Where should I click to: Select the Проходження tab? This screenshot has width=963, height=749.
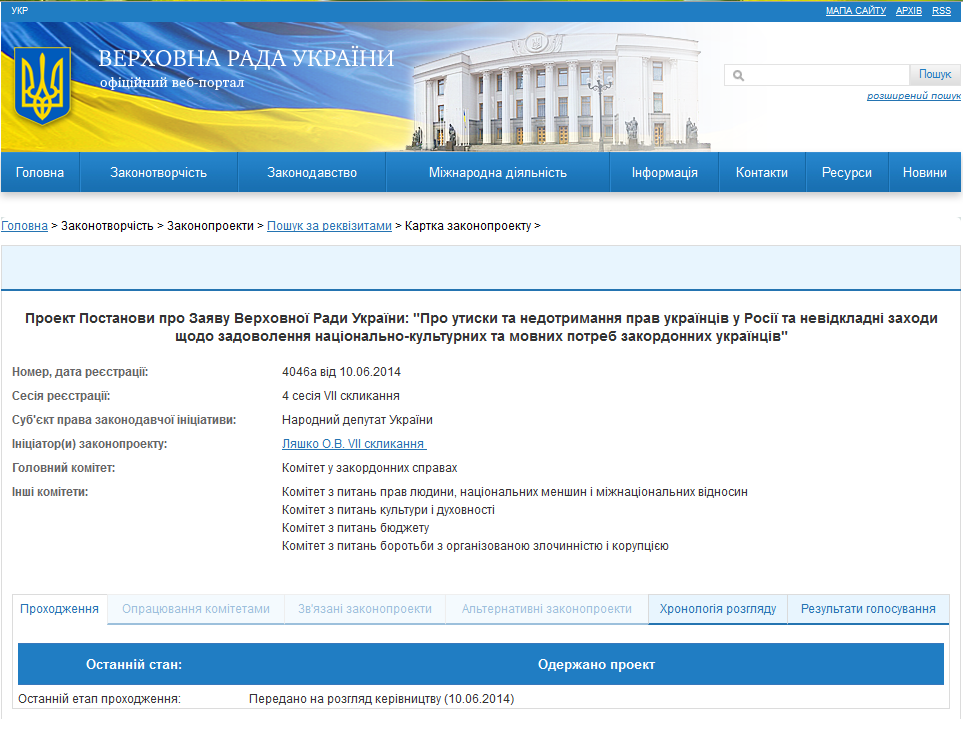60,609
